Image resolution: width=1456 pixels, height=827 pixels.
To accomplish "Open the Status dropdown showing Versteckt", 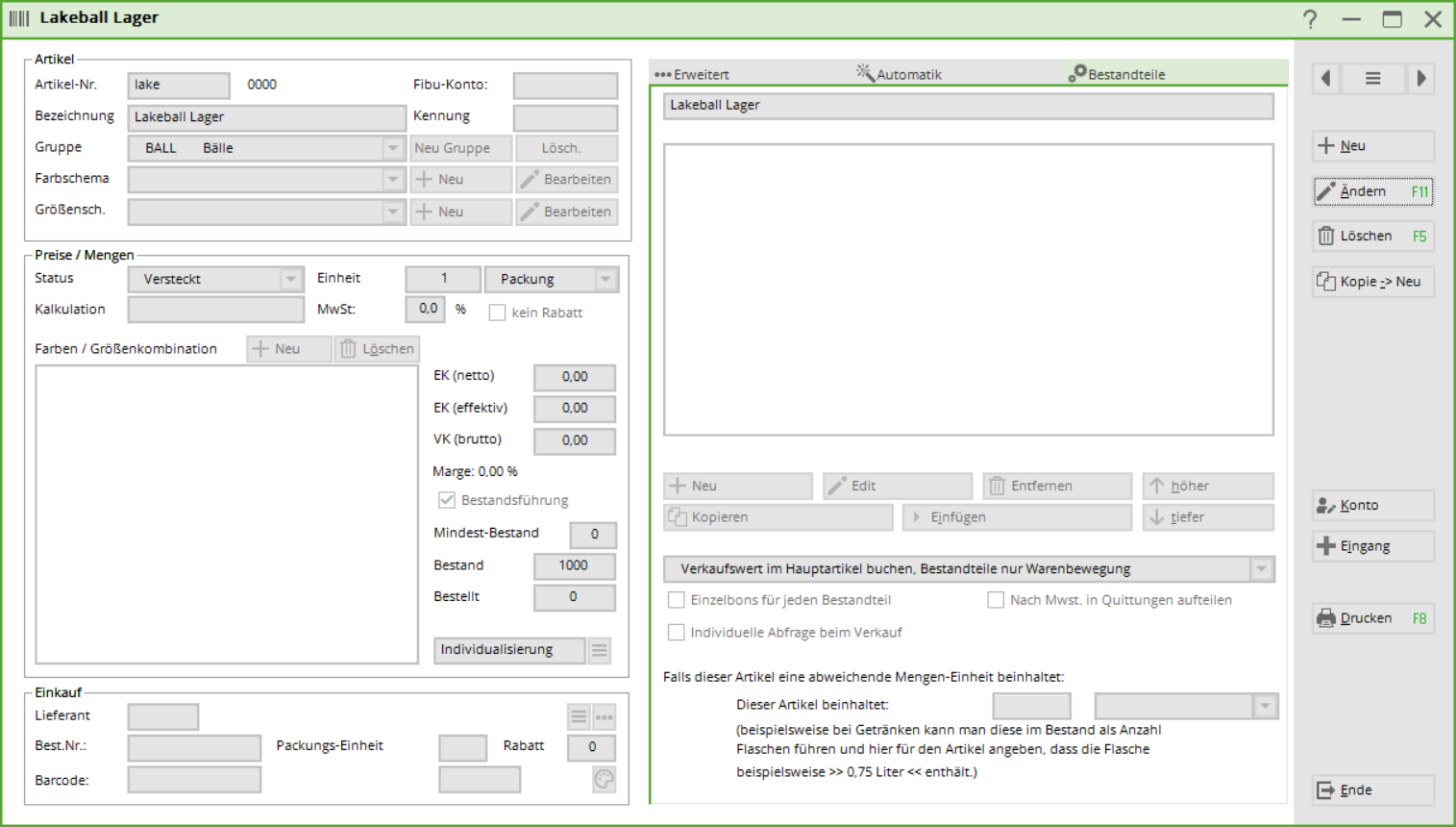I will [290, 279].
